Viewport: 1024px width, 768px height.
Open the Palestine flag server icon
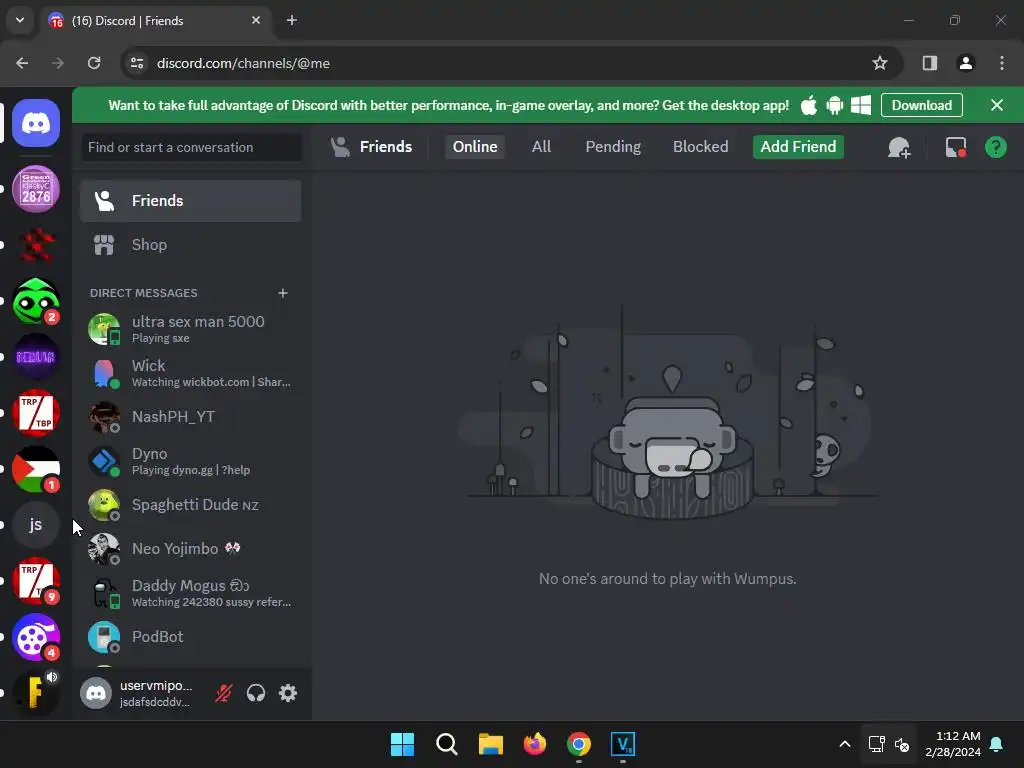point(36,469)
